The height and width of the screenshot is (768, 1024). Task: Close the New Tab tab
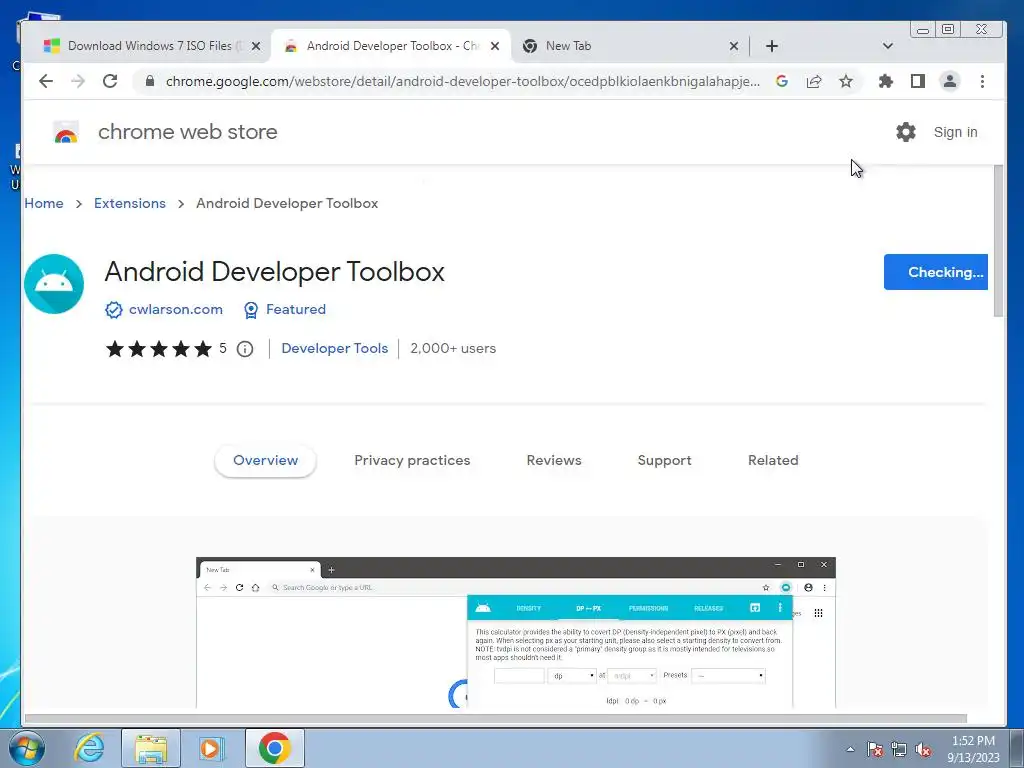point(733,46)
